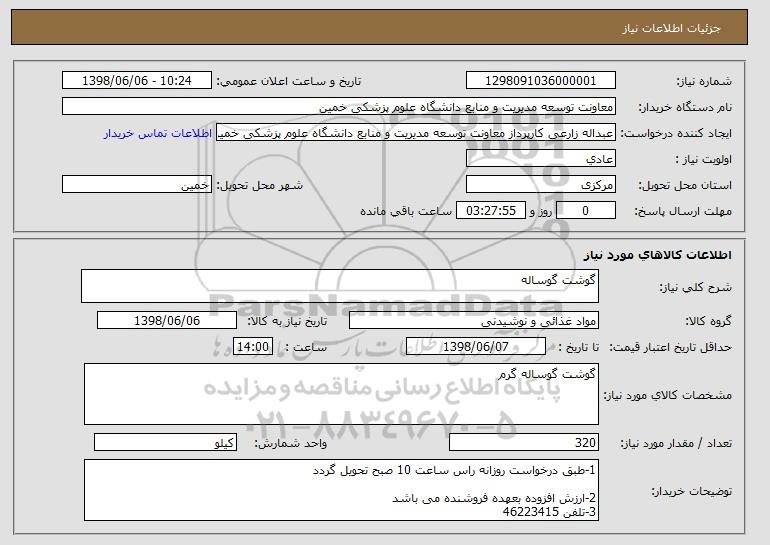Image resolution: width=770 pixels, height=545 pixels.
Task: Click the ساعت field 14:00
Action: 253,347
